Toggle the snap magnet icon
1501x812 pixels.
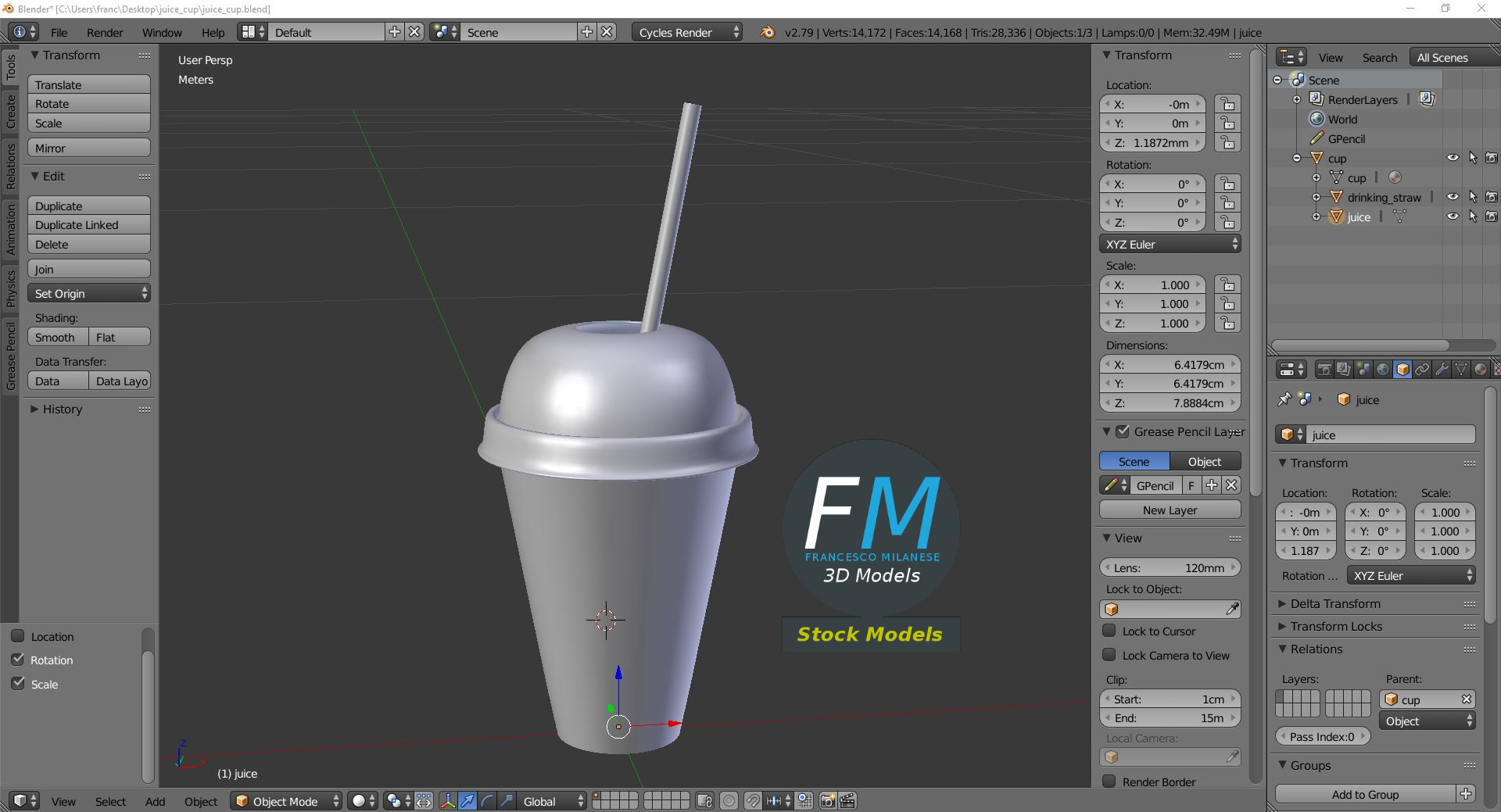coord(752,801)
